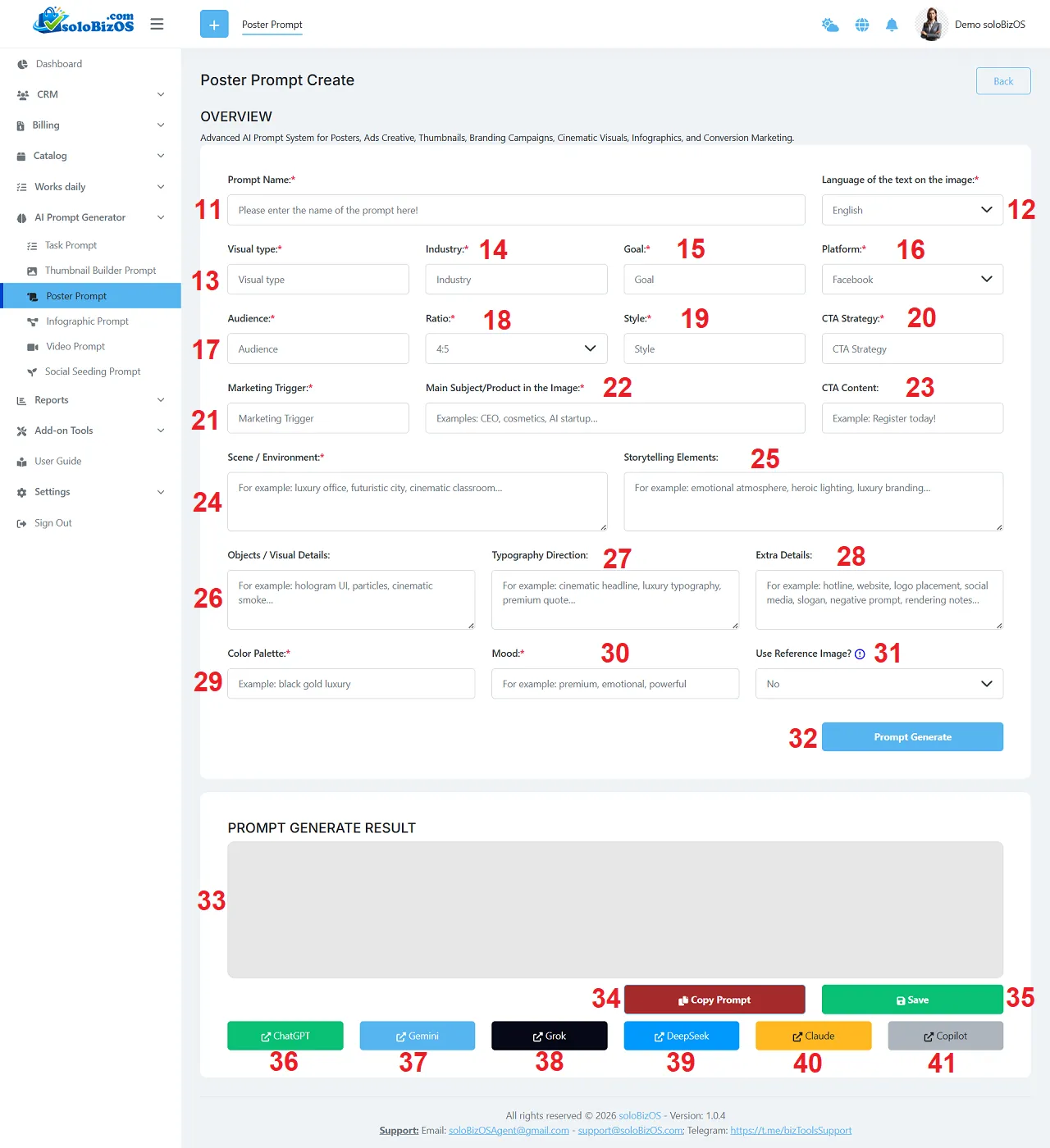Open the weather cloud icon
Image resolution: width=1050 pixels, height=1148 pixels.
point(830,25)
